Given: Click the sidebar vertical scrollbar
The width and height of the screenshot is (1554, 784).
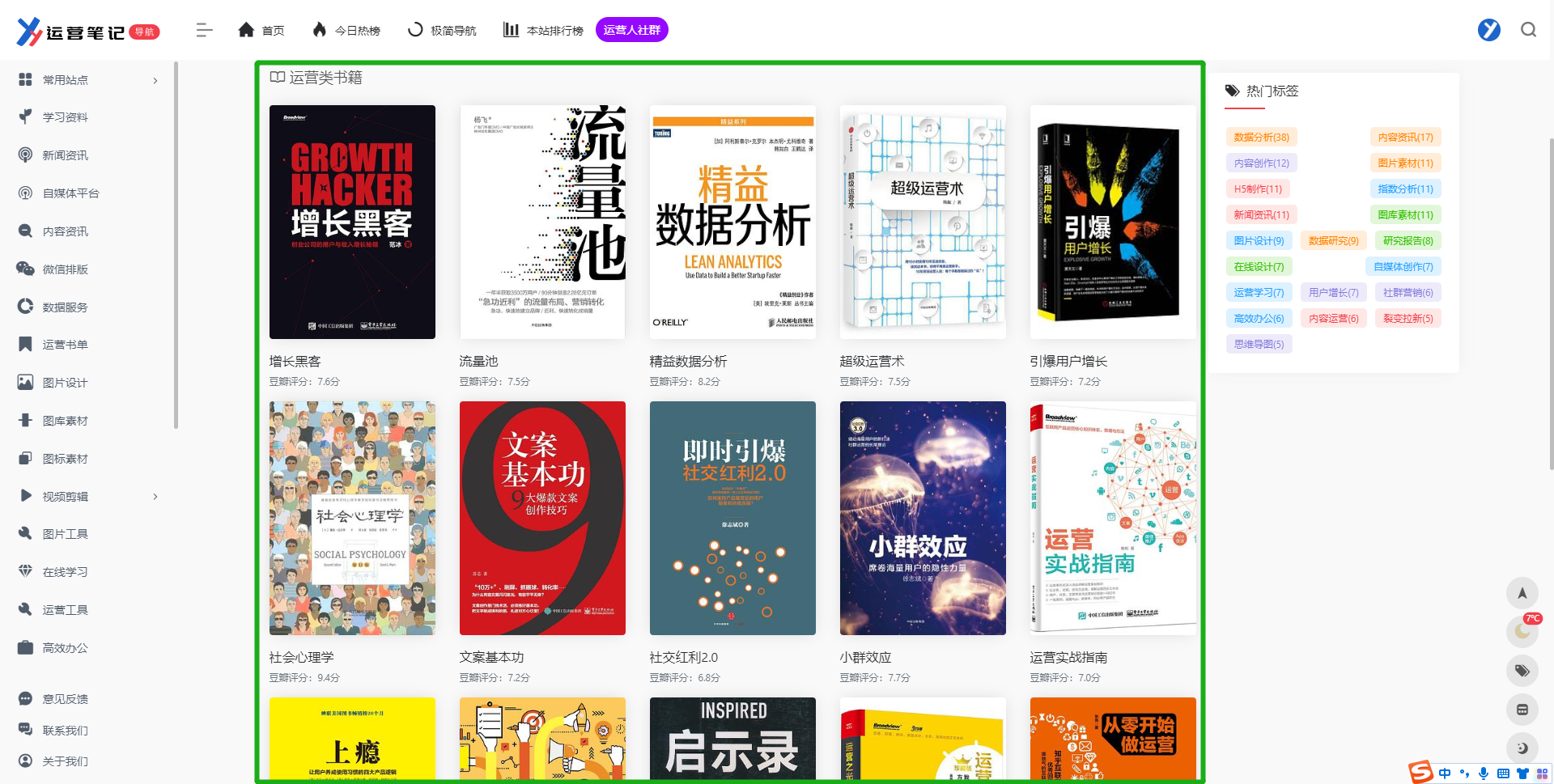Looking at the screenshot, I should pyautogui.click(x=176, y=245).
